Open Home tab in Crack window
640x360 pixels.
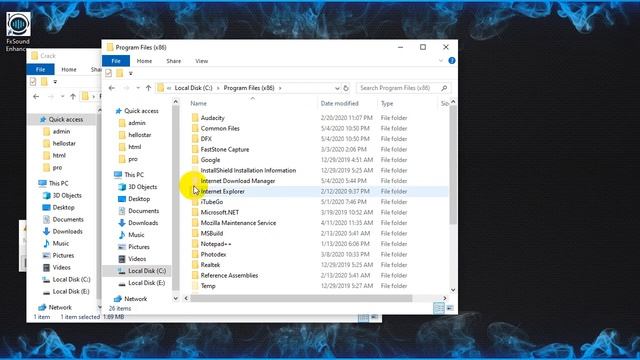(69, 69)
